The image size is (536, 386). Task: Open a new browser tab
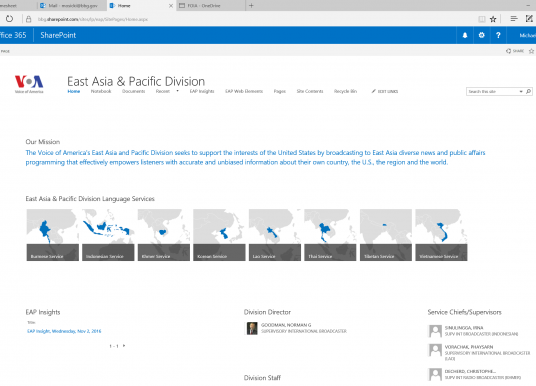pos(251,5)
